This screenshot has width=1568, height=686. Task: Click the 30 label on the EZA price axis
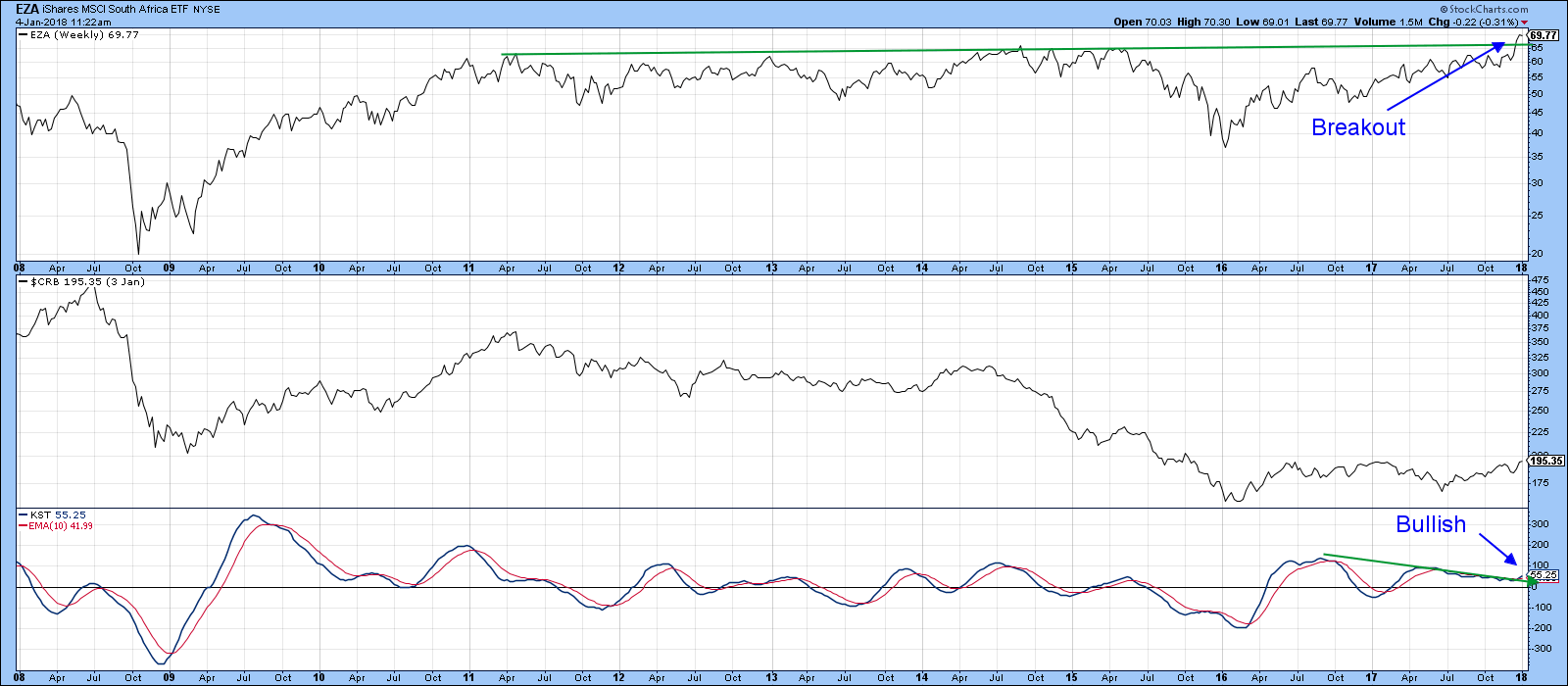(x=1537, y=183)
